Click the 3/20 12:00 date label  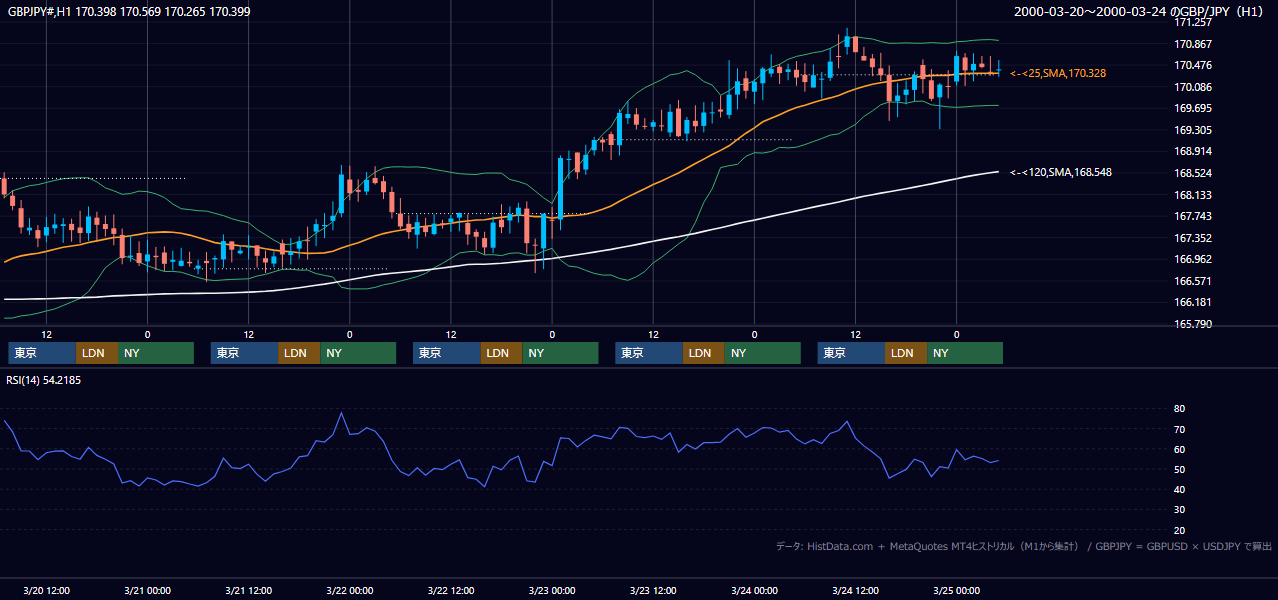click(x=45, y=590)
